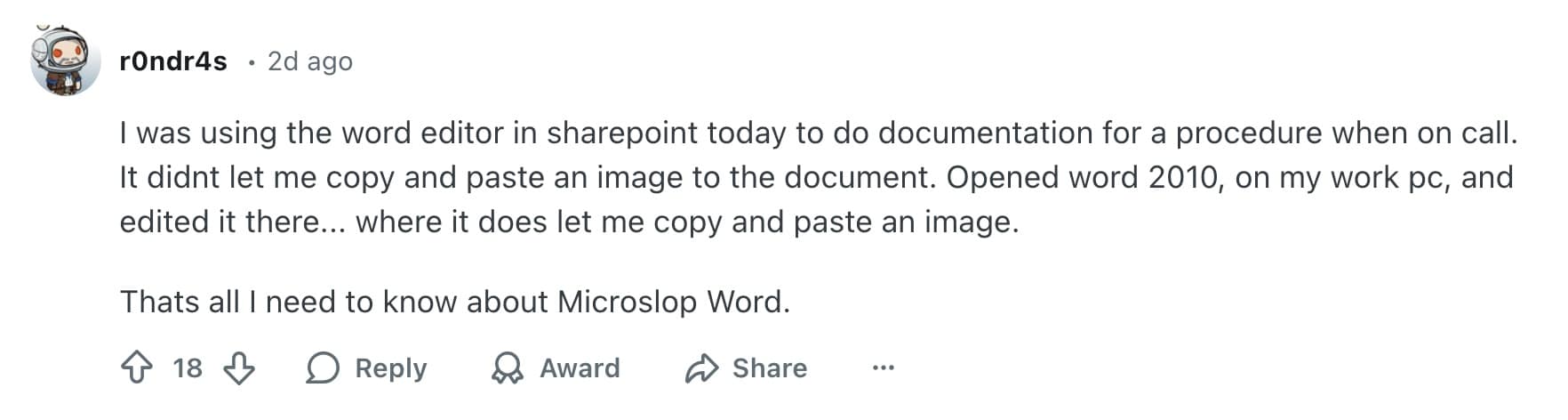Open the r0ndr4s username profile link
The width and height of the screenshot is (1568, 420).
coord(173,61)
